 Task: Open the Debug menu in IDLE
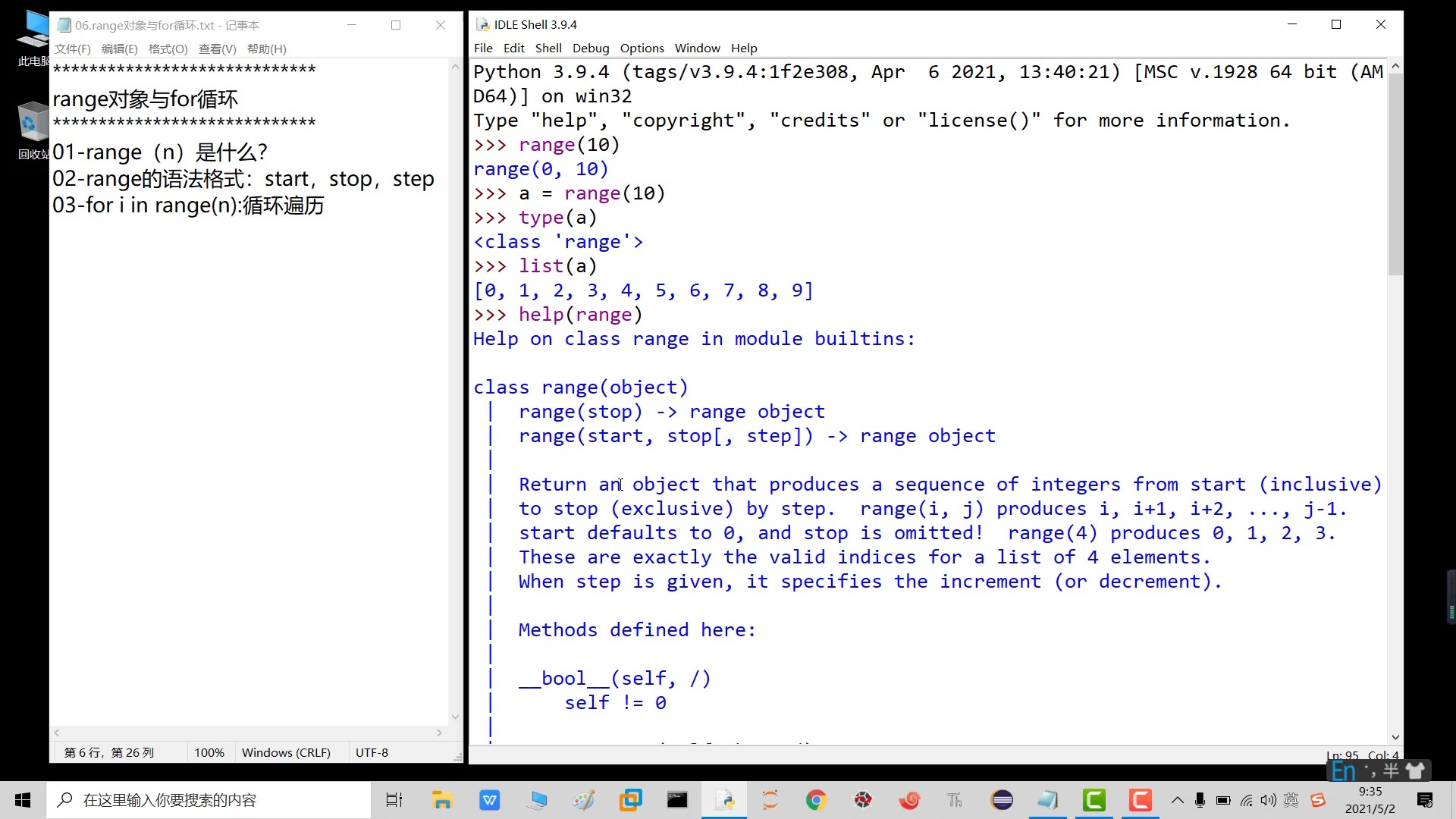[591, 48]
